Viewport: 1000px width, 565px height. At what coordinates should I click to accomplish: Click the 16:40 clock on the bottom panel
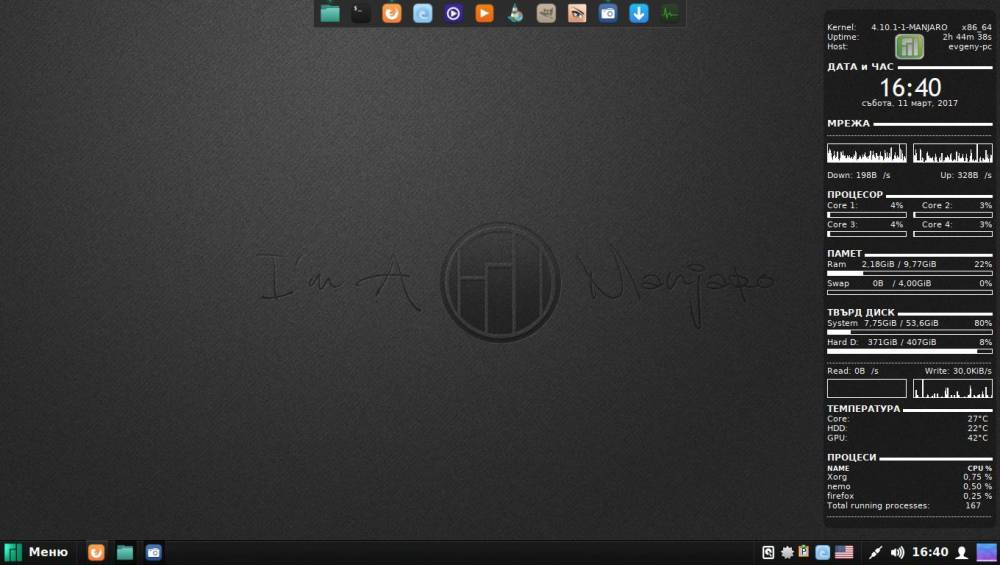(x=930, y=552)
